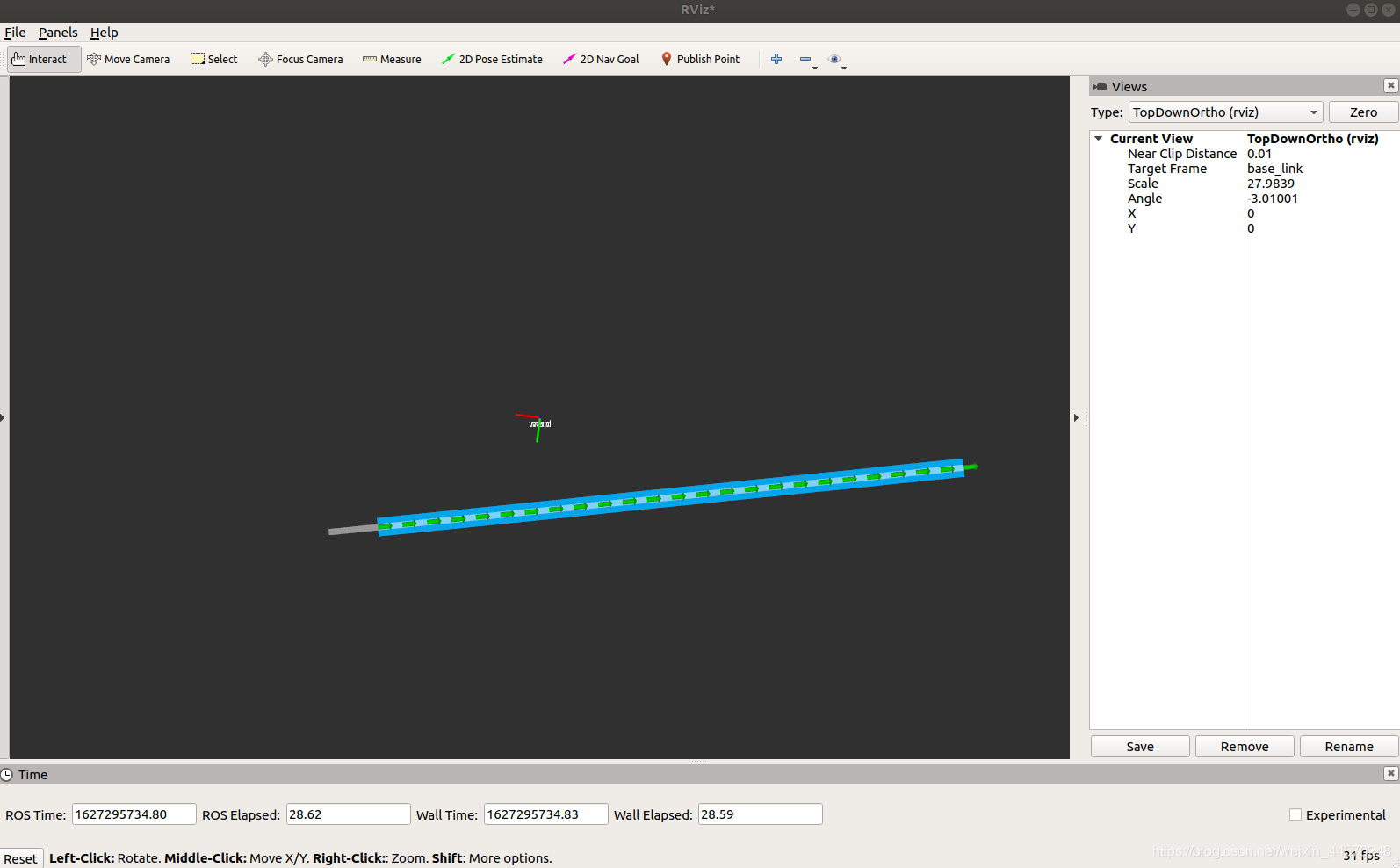
Task: Save the current view
Action: click(x=1140, y=747)
